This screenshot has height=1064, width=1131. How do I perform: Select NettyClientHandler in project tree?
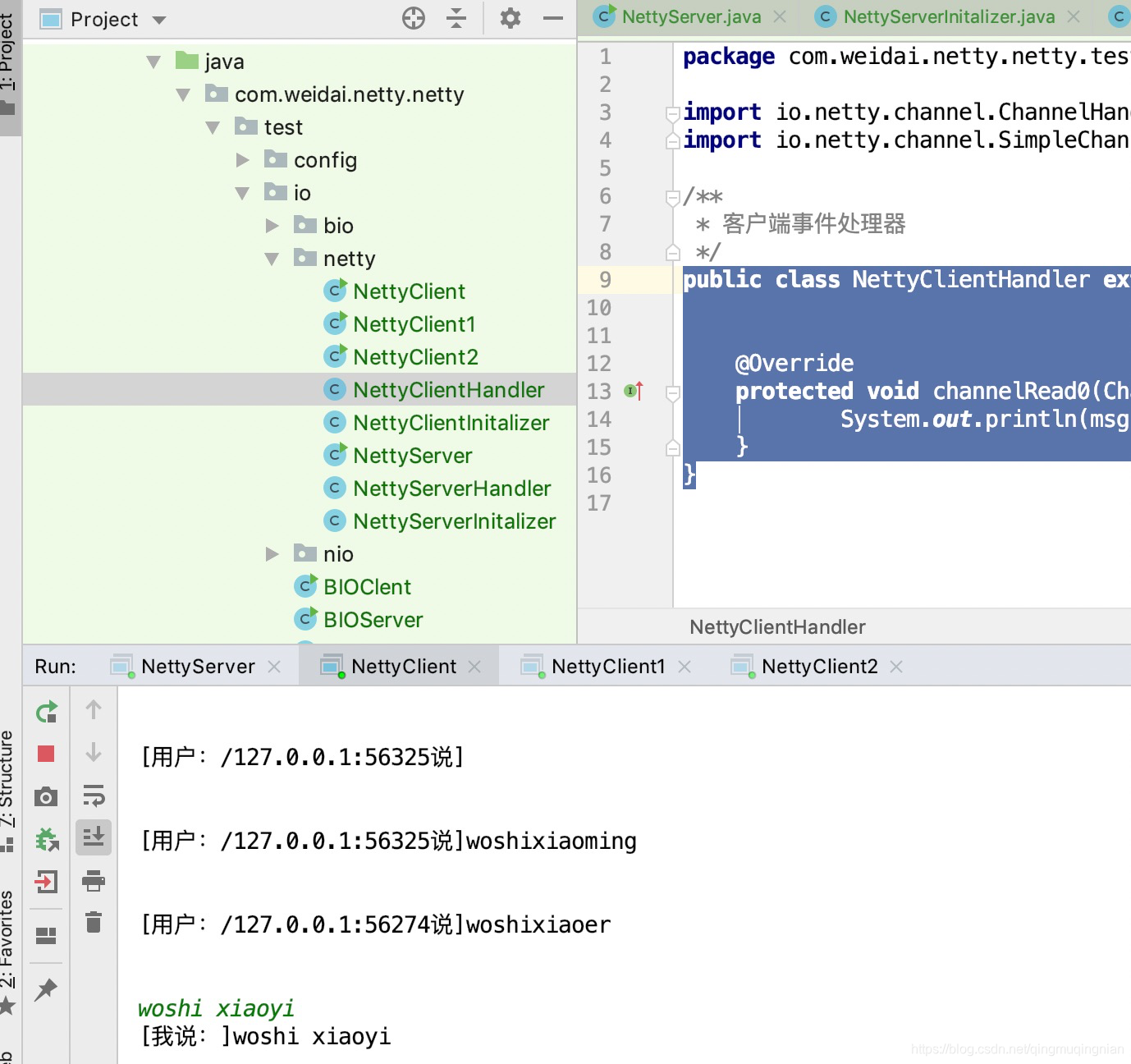448,390
